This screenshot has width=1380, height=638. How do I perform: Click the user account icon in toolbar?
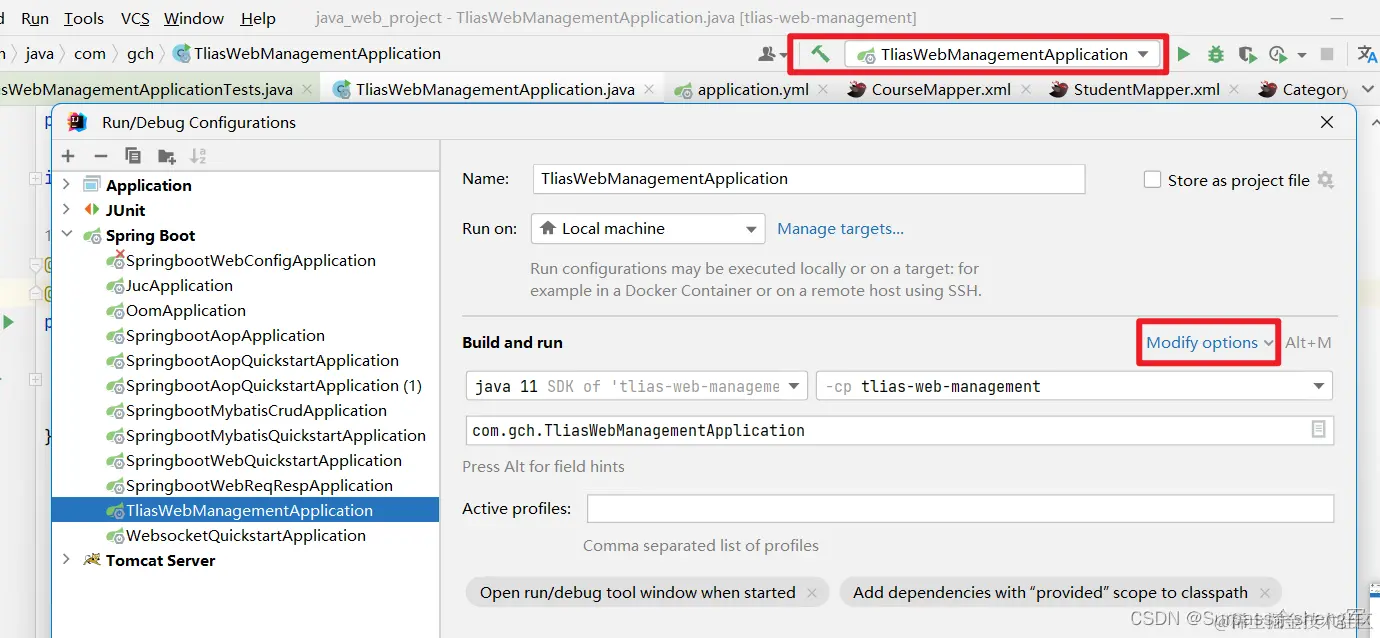[768, 54]
